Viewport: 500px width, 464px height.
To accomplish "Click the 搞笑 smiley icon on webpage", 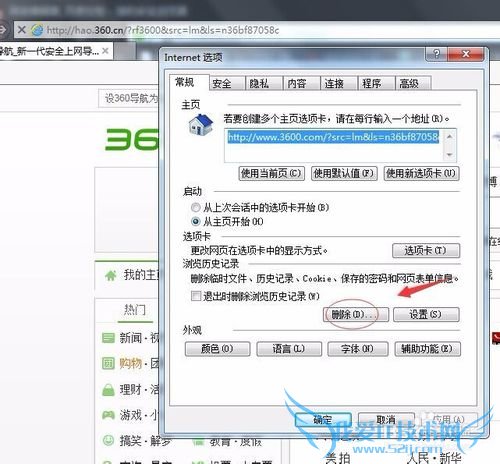I will pyautogui.click(x=108, y=441).
